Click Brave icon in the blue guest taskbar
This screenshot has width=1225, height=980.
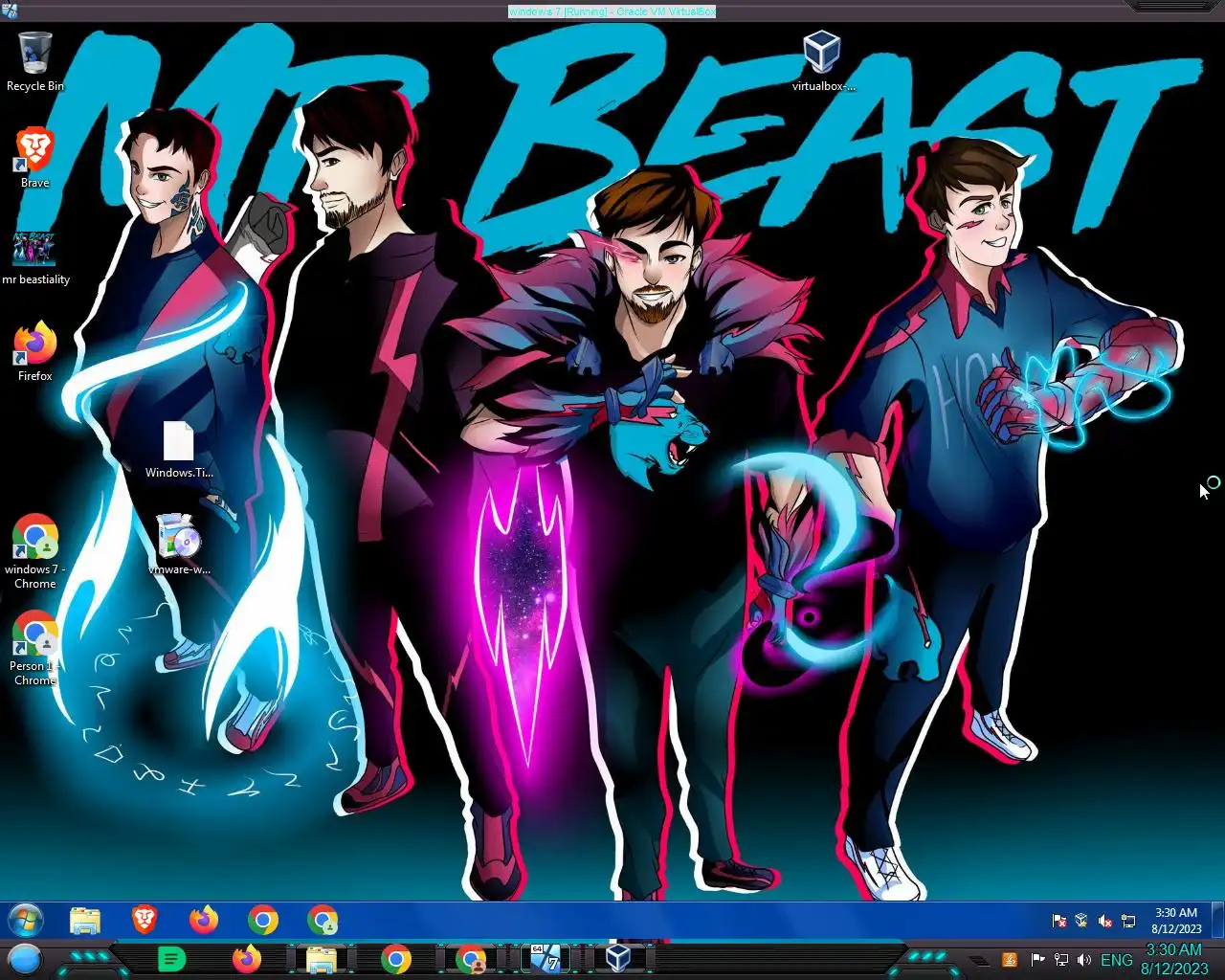[x=145, y=920]
